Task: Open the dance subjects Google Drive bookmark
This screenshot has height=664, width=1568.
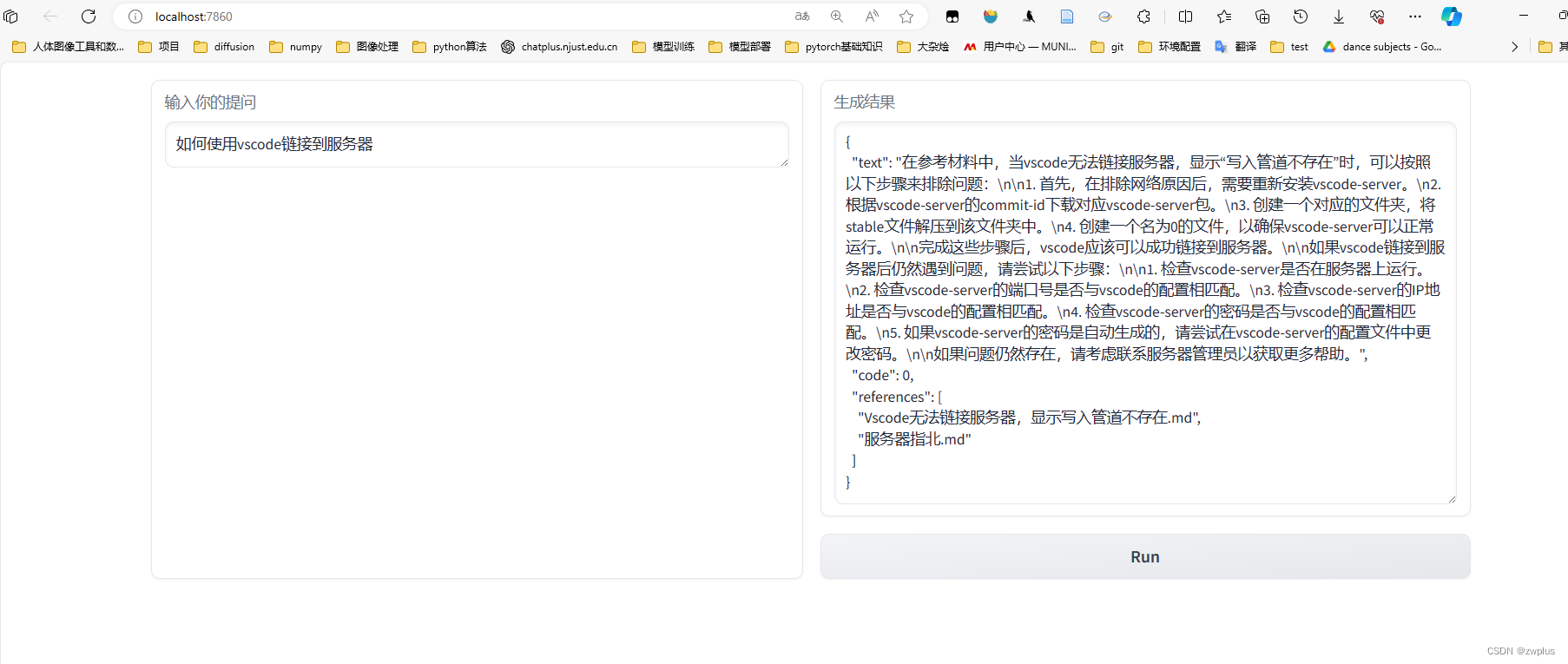Action: [1382, 47]
